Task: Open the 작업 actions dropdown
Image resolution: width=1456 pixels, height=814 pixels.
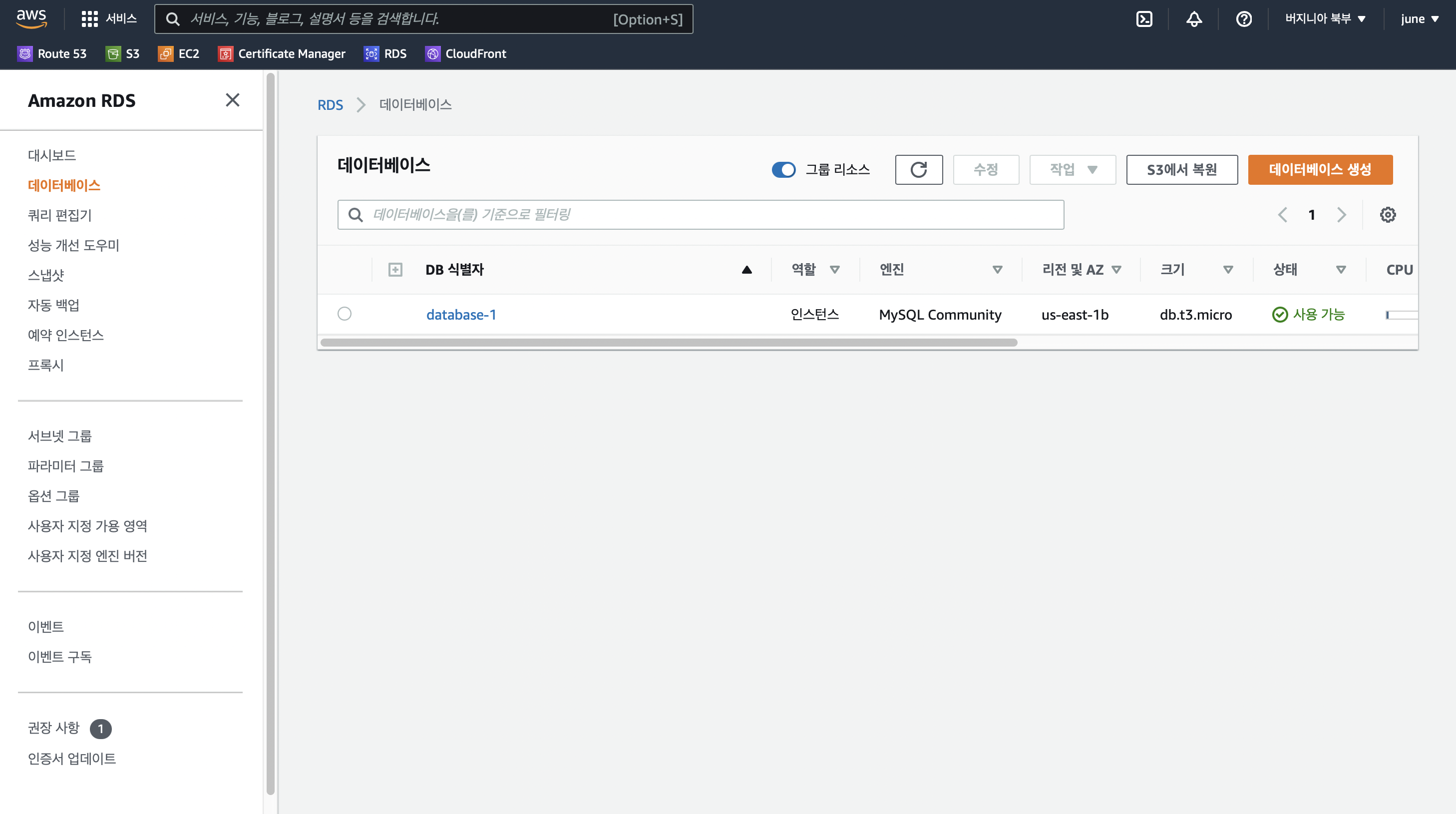Action: click(1072, 170)
